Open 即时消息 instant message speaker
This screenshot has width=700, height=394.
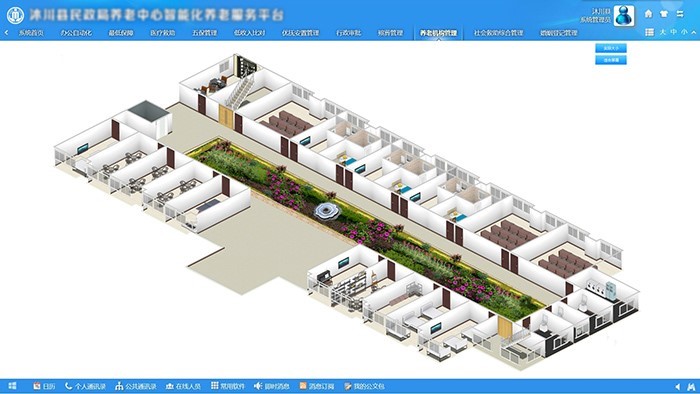pos(271,386)
